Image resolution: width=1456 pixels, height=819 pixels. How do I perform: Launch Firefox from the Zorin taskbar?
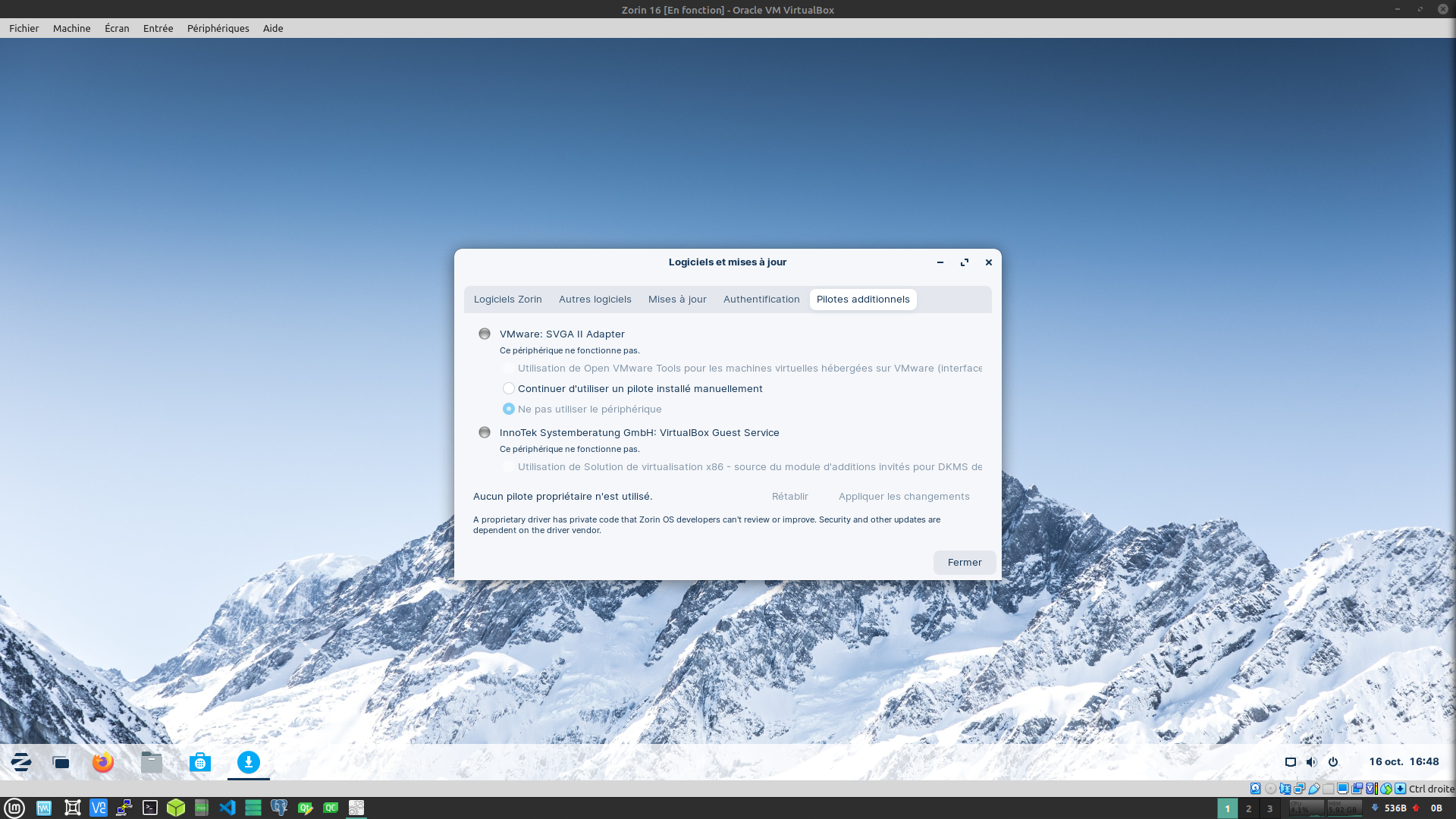click(x=103, y=762)
